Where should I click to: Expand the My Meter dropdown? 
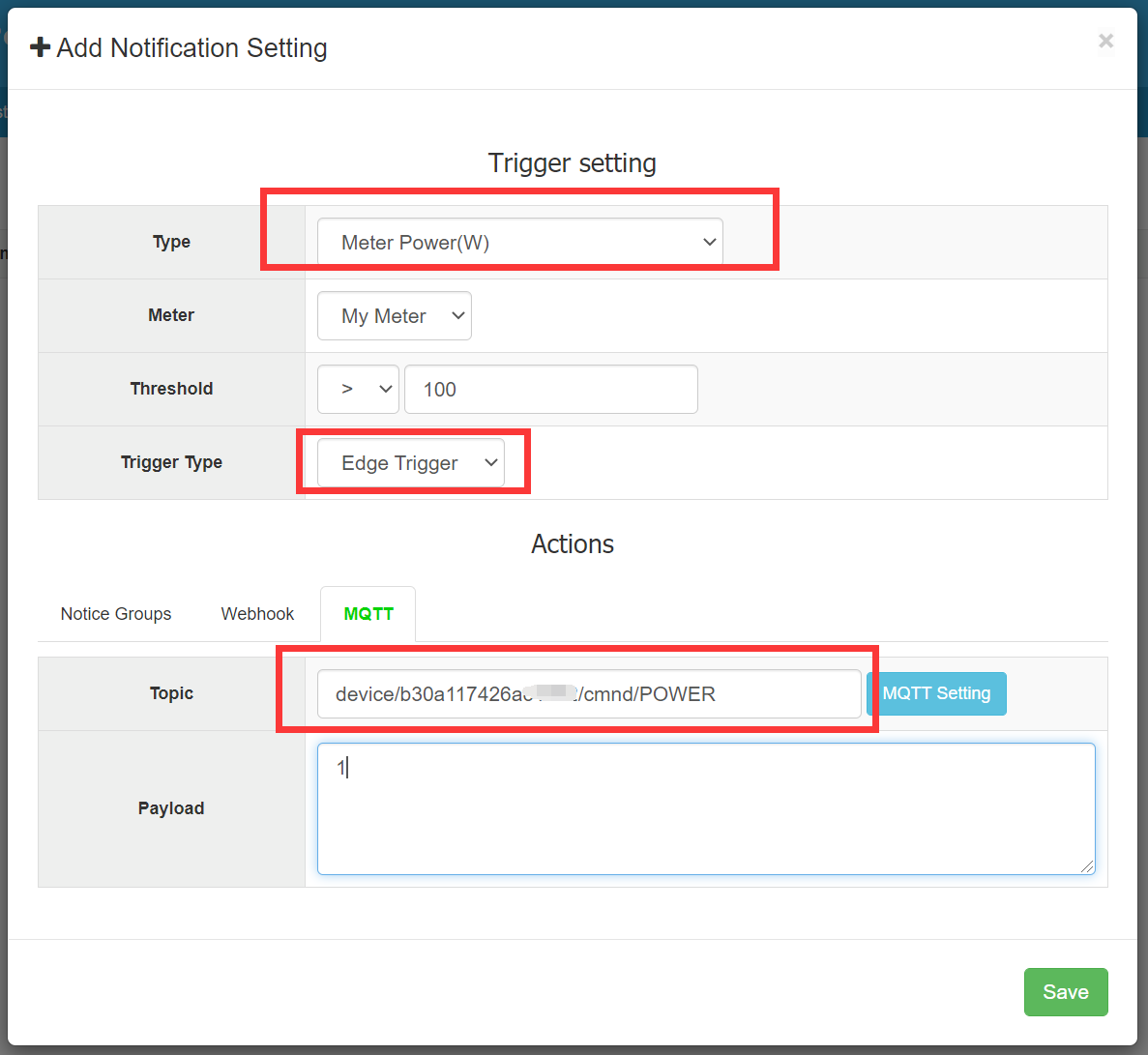point(394,316)
